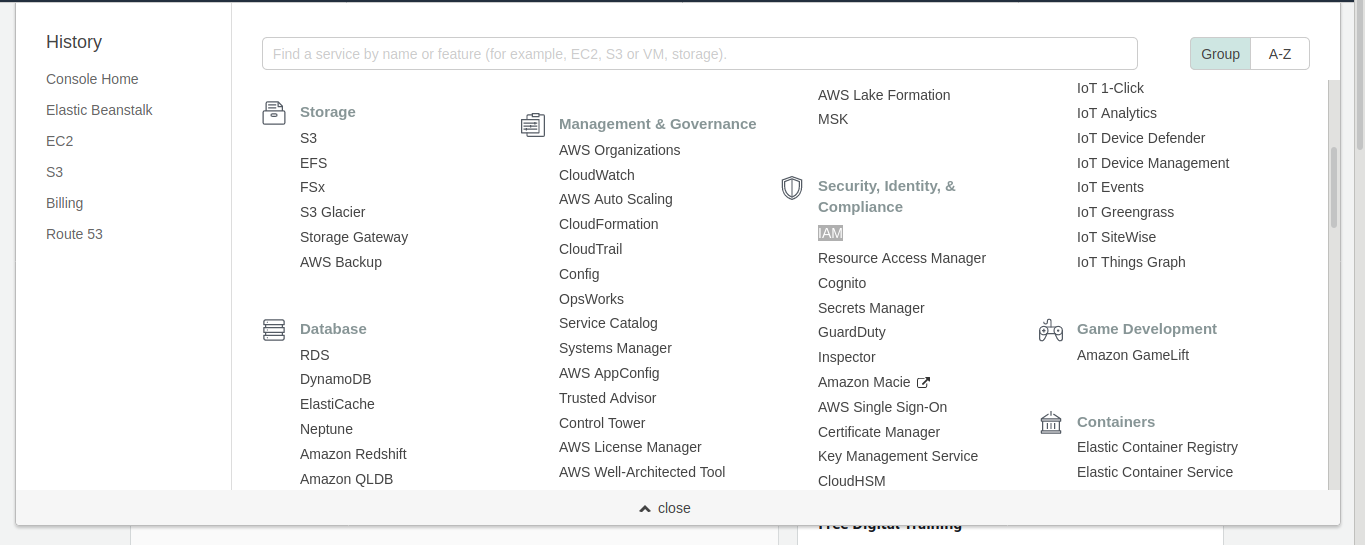
Task: Open EC2 from History
Action: (x=60, y=141)
